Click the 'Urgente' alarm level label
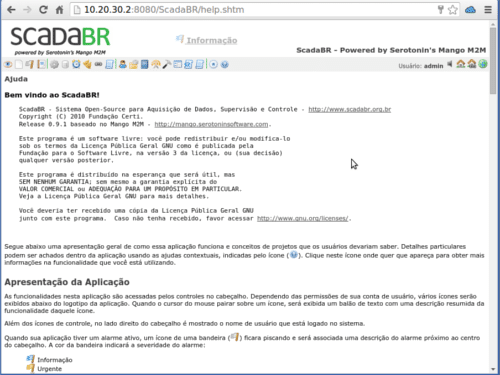The height and width of the screenshot is (375, 500). (49, 369)
